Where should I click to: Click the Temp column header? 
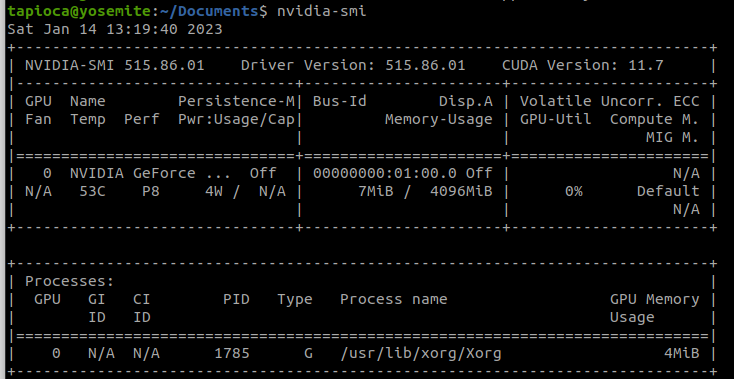coord(88,119)
